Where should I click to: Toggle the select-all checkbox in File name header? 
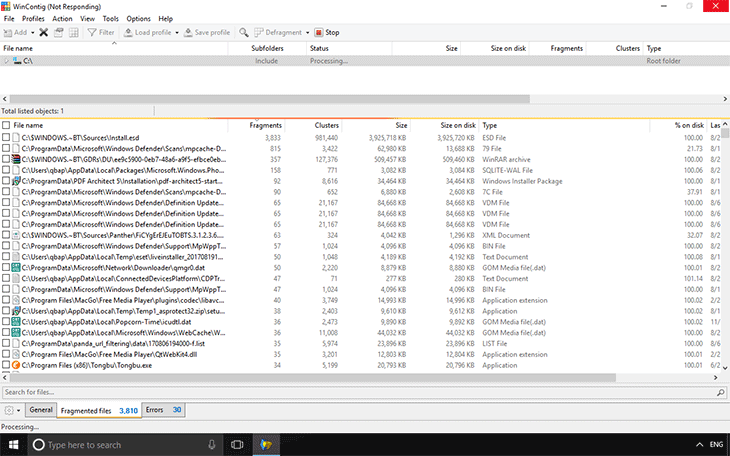[6, 125]
